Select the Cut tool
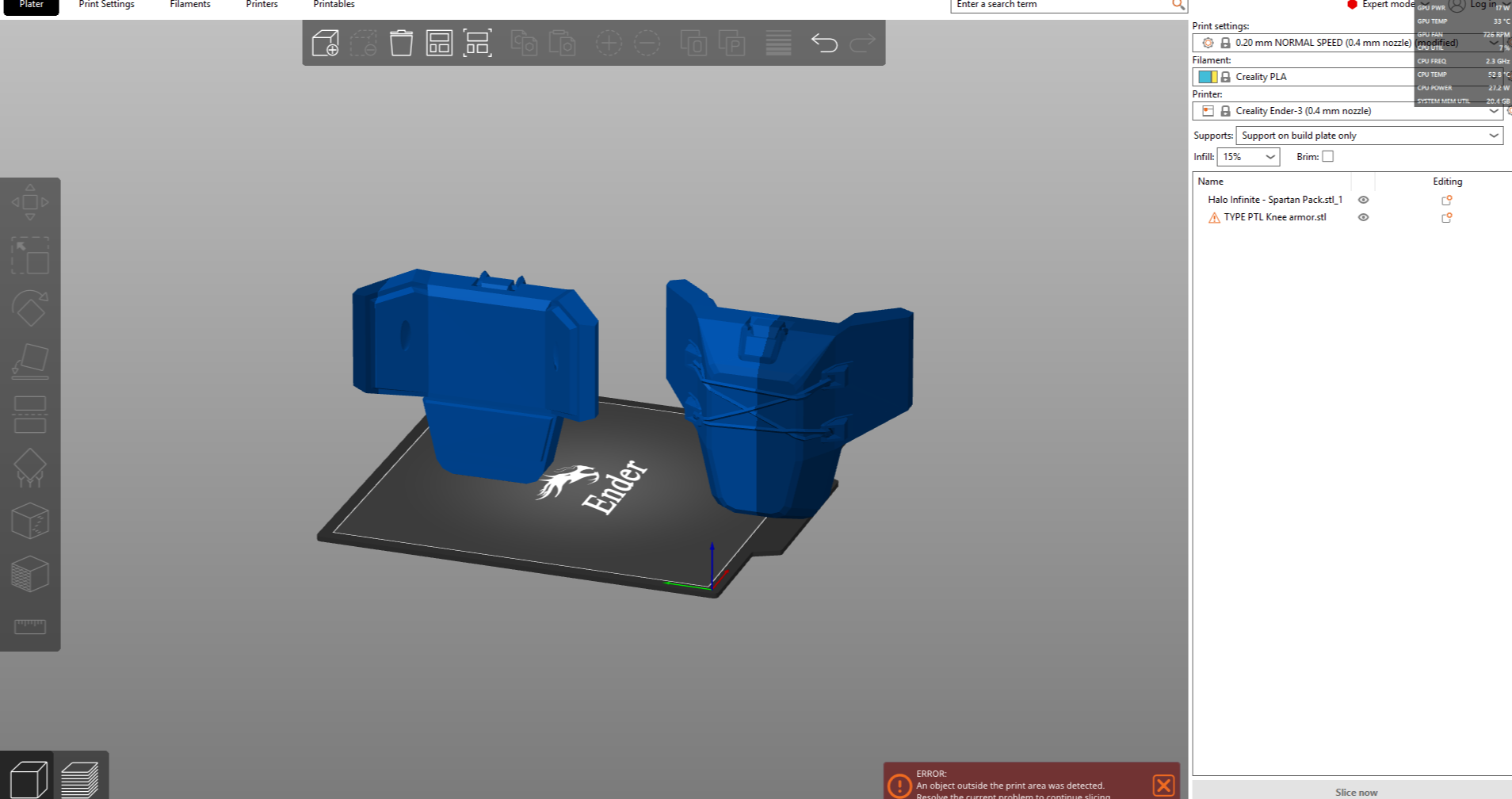Image resolution: width=1512 pixels, height=799 pixels. [x=30, y=415]
